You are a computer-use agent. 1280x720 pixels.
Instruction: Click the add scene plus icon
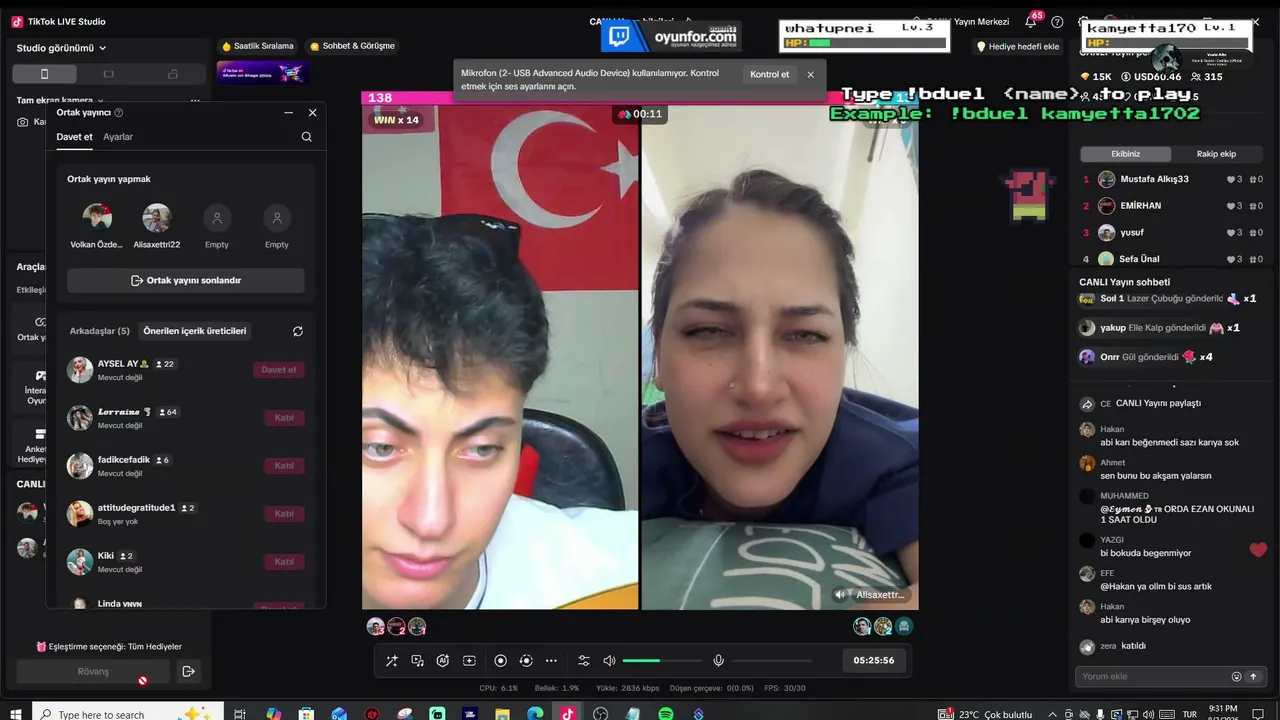coord(469,661)
